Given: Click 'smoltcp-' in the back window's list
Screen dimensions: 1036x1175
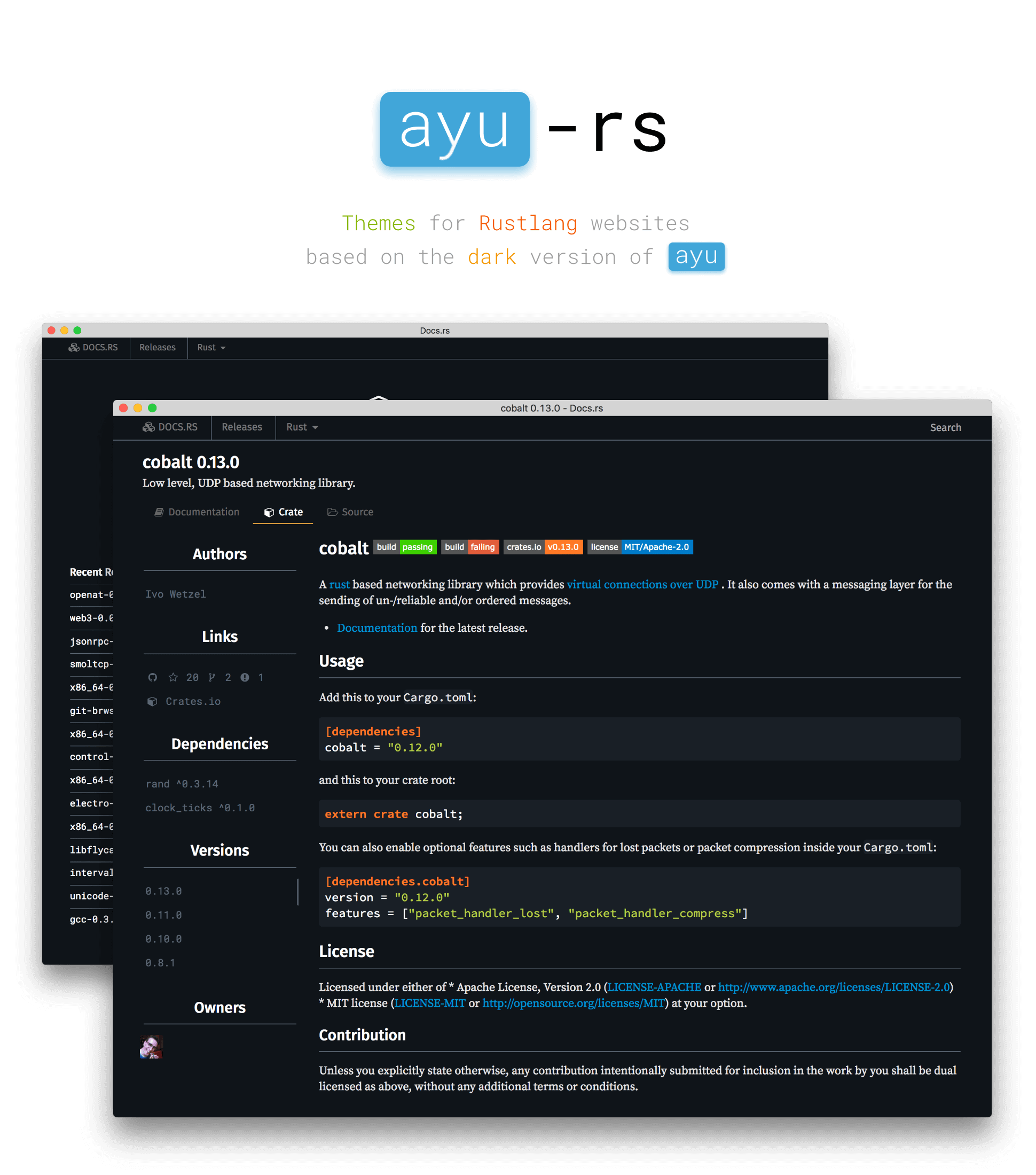Looking at the screenshot, I should tap(91, 664).
